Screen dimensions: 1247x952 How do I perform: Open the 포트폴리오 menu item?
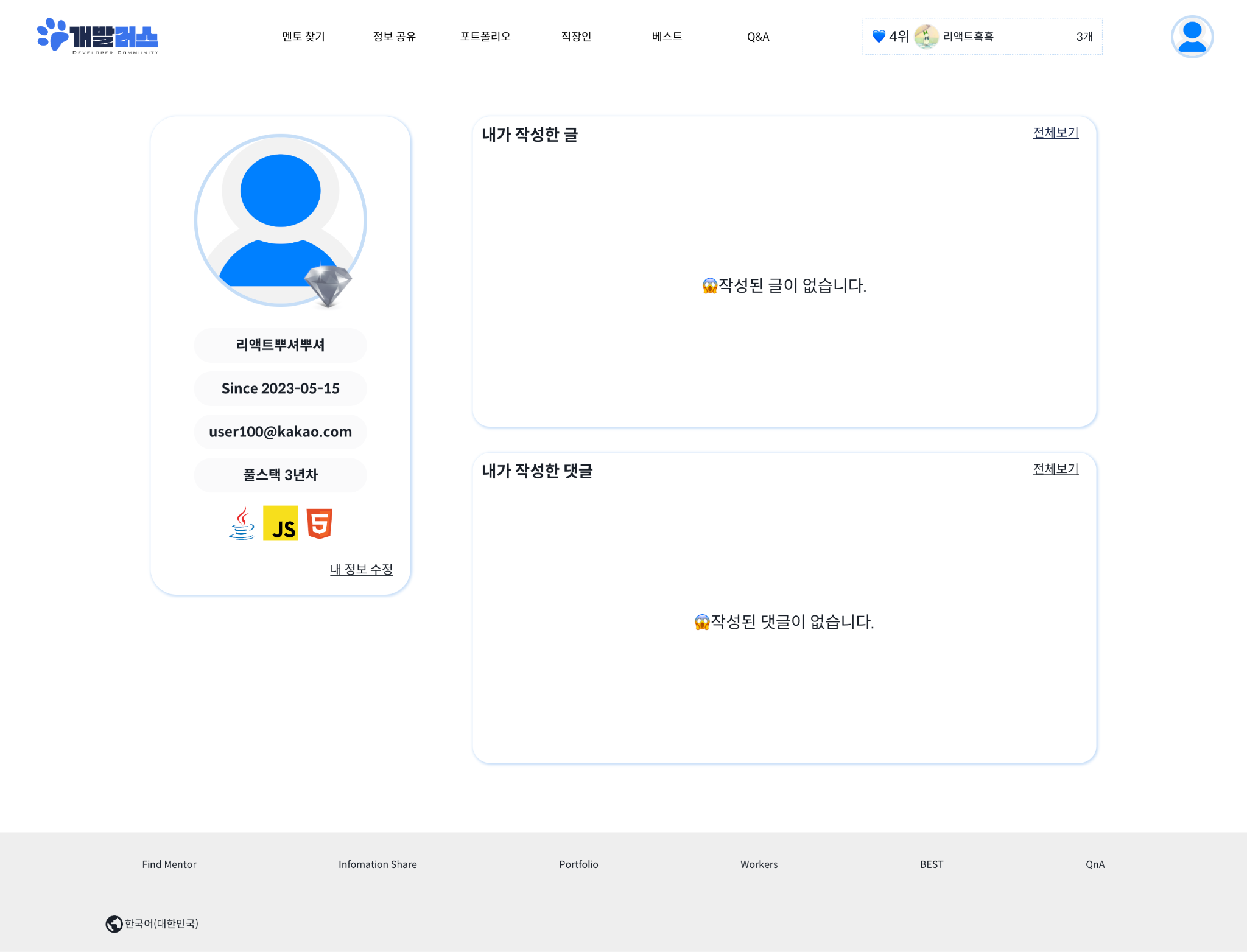pos(485,37)
